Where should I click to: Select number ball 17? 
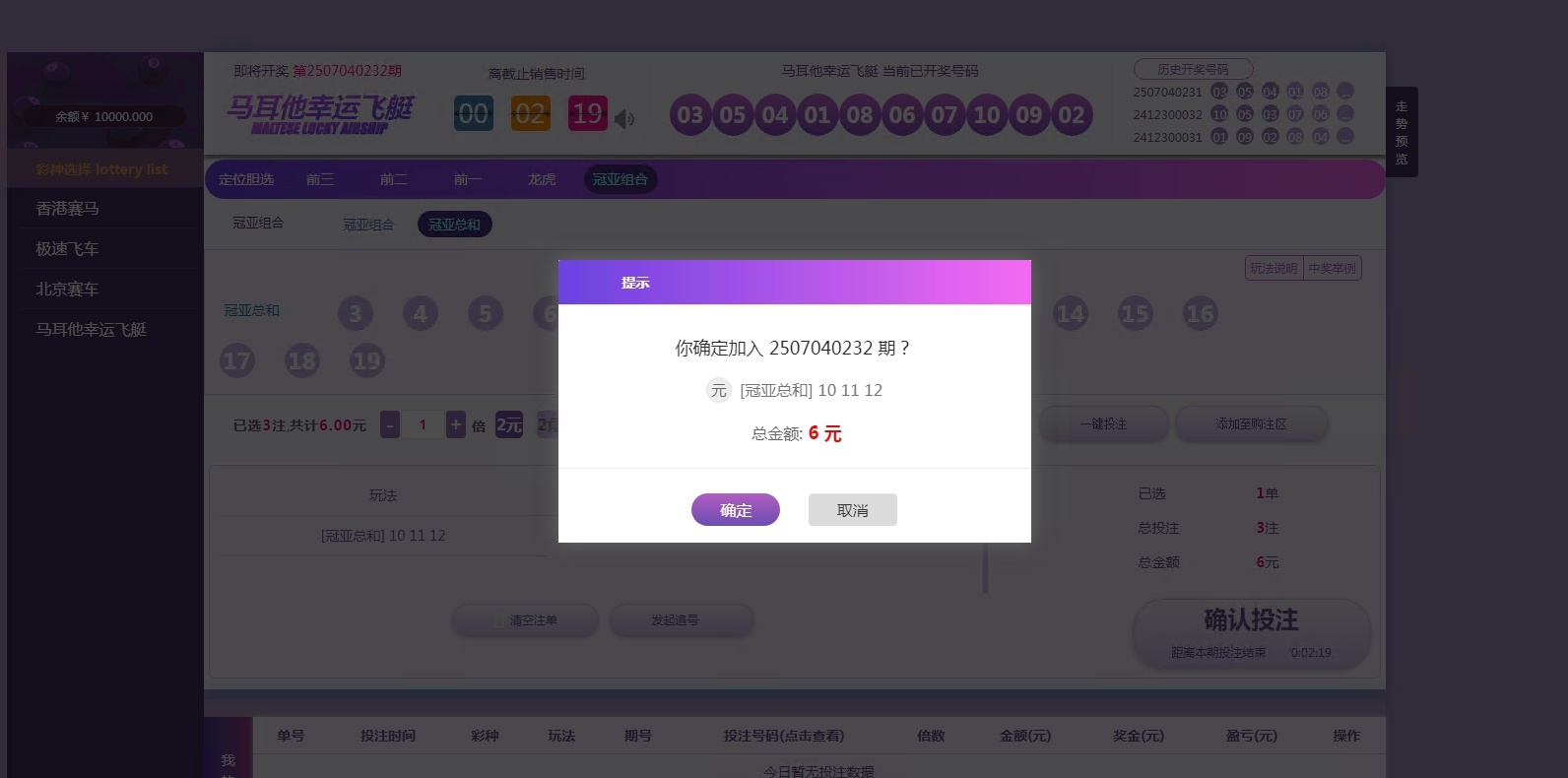(x=236, y=361)
